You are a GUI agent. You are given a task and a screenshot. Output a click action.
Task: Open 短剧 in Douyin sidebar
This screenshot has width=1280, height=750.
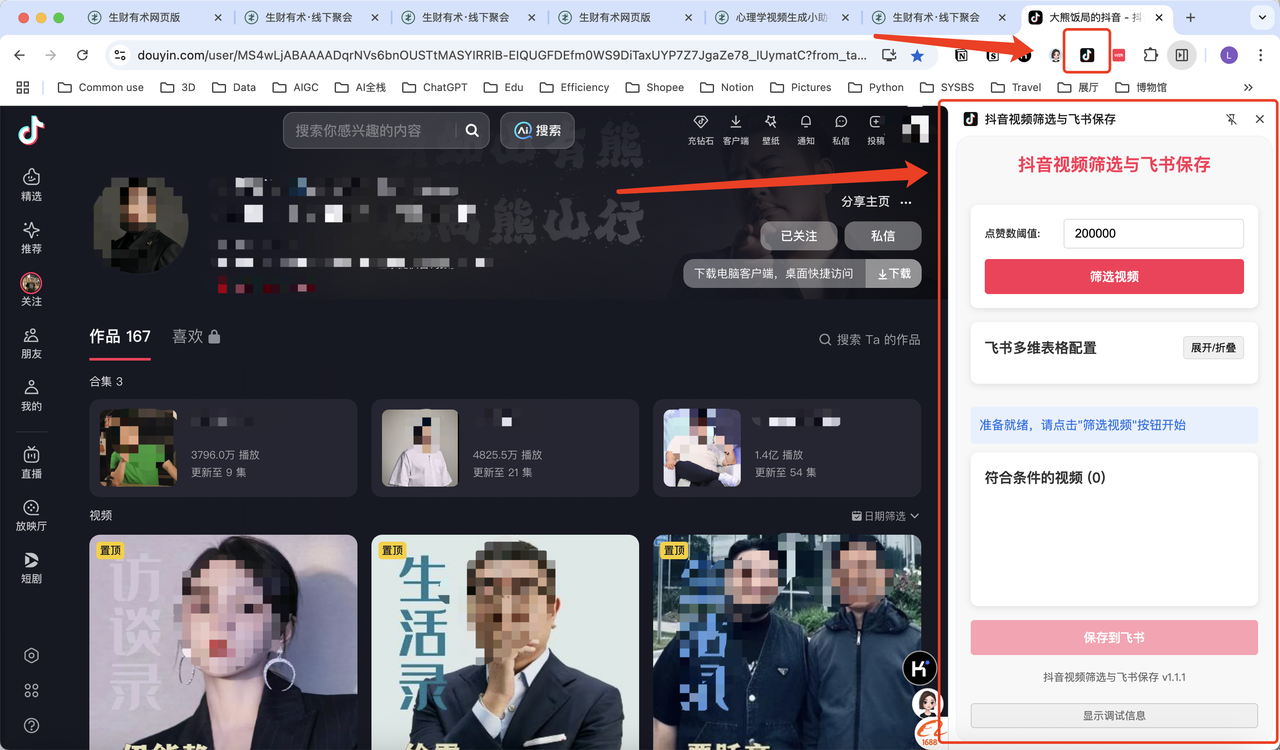[x=31, y=567]
